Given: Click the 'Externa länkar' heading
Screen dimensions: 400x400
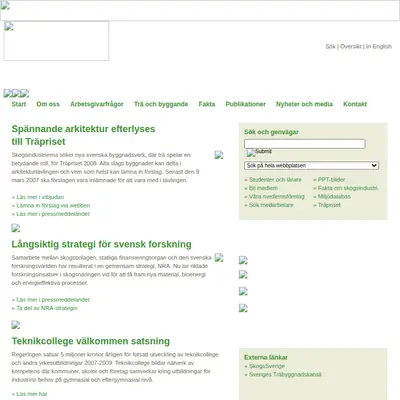Looking at the screenshot, I should tap(266, 357).
